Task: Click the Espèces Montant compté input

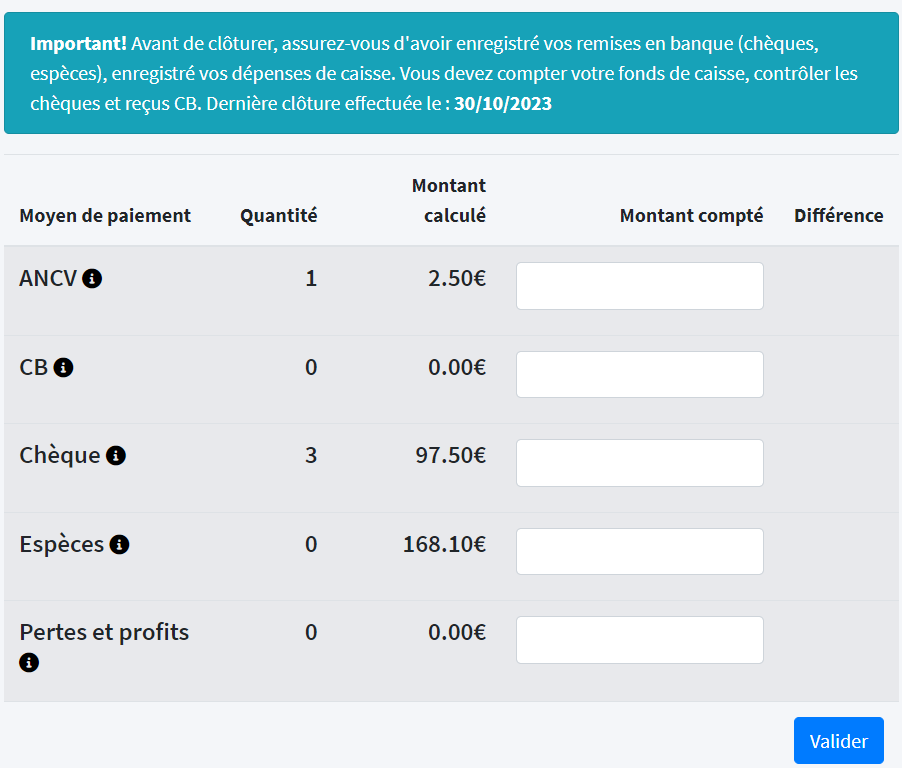Action: [x=640, y=552]
